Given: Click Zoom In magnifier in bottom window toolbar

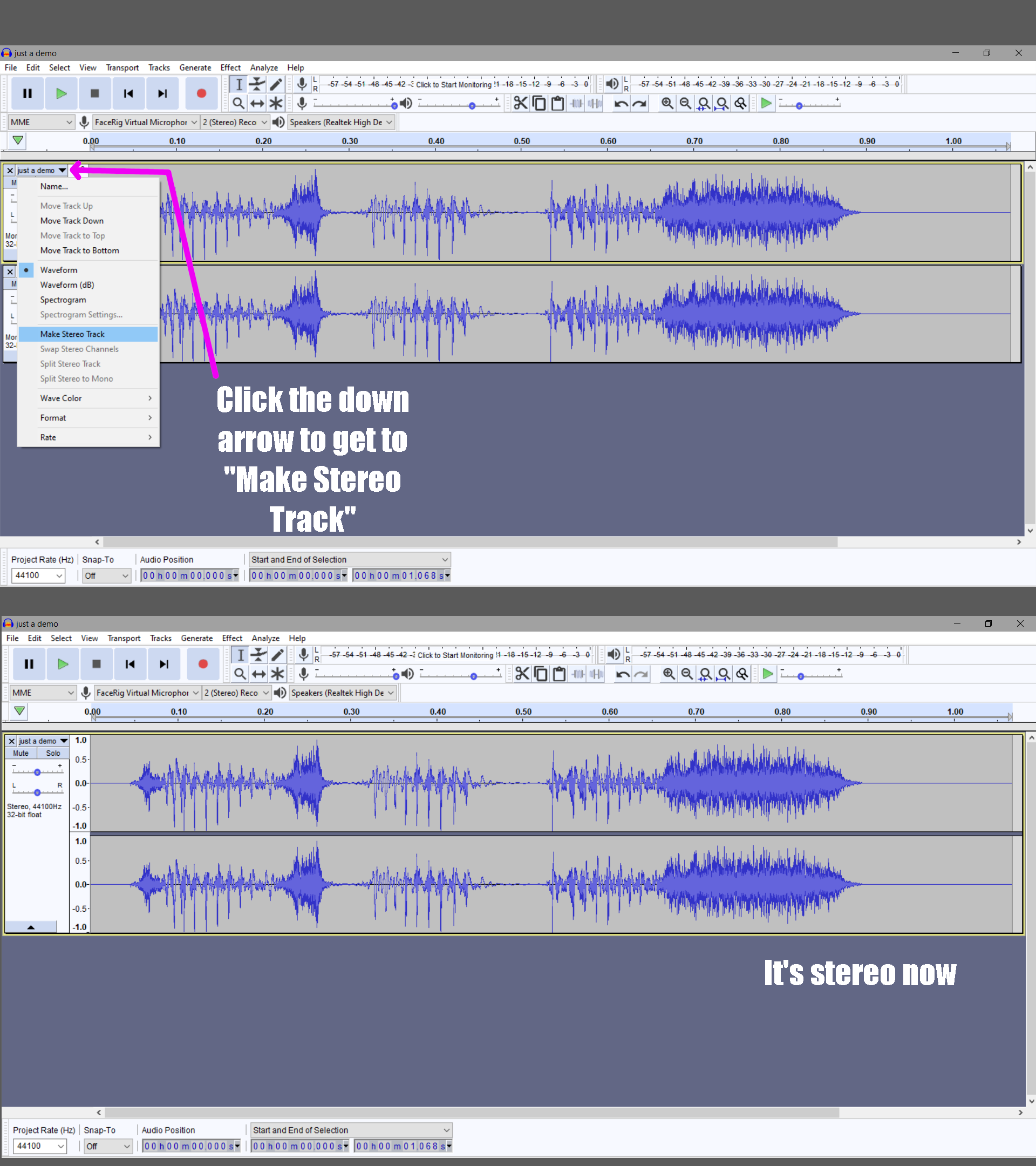Looking at the screenshot, I should [x=669, y=674].
